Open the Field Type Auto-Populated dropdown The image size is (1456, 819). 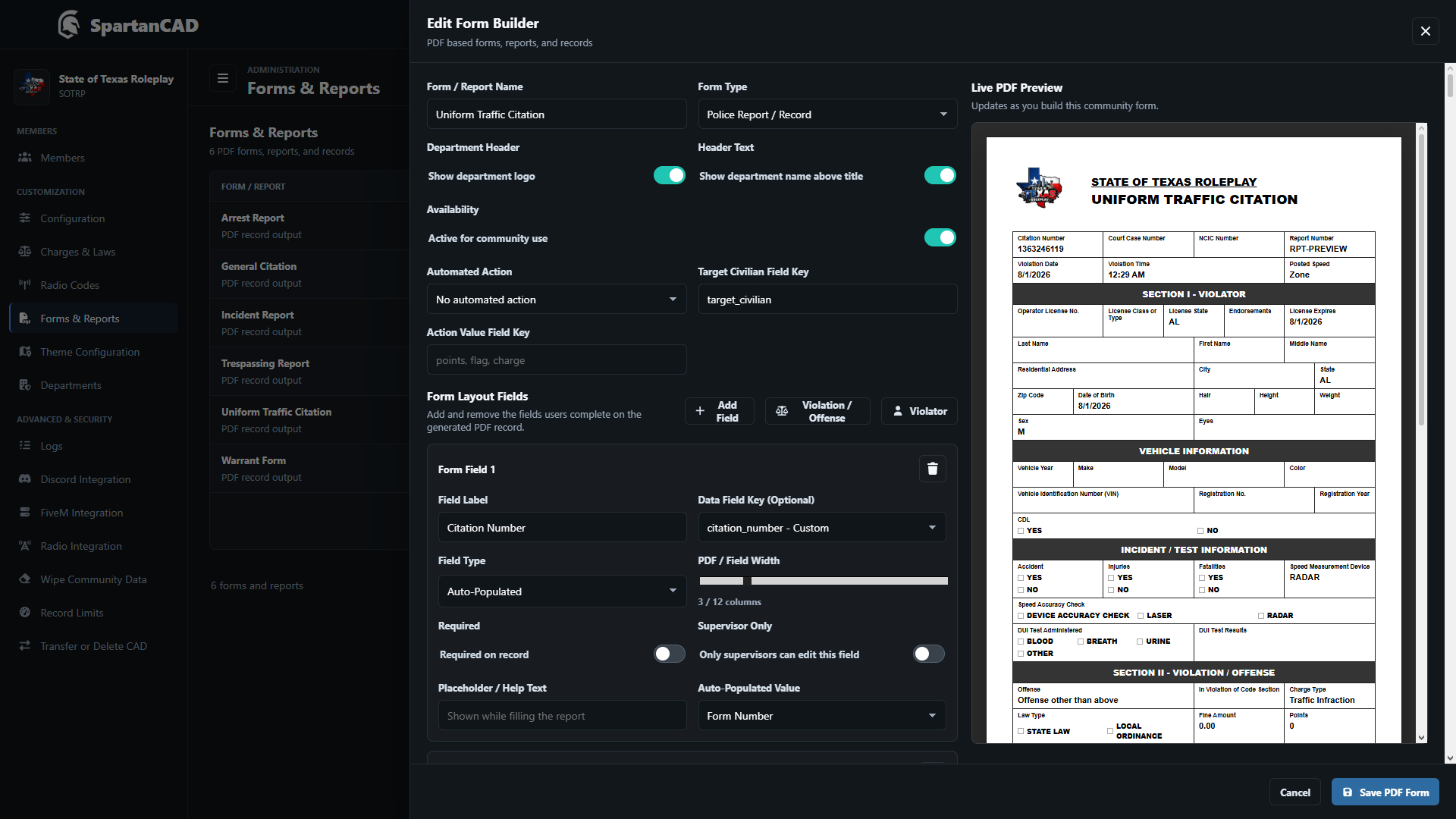[562, 591]
